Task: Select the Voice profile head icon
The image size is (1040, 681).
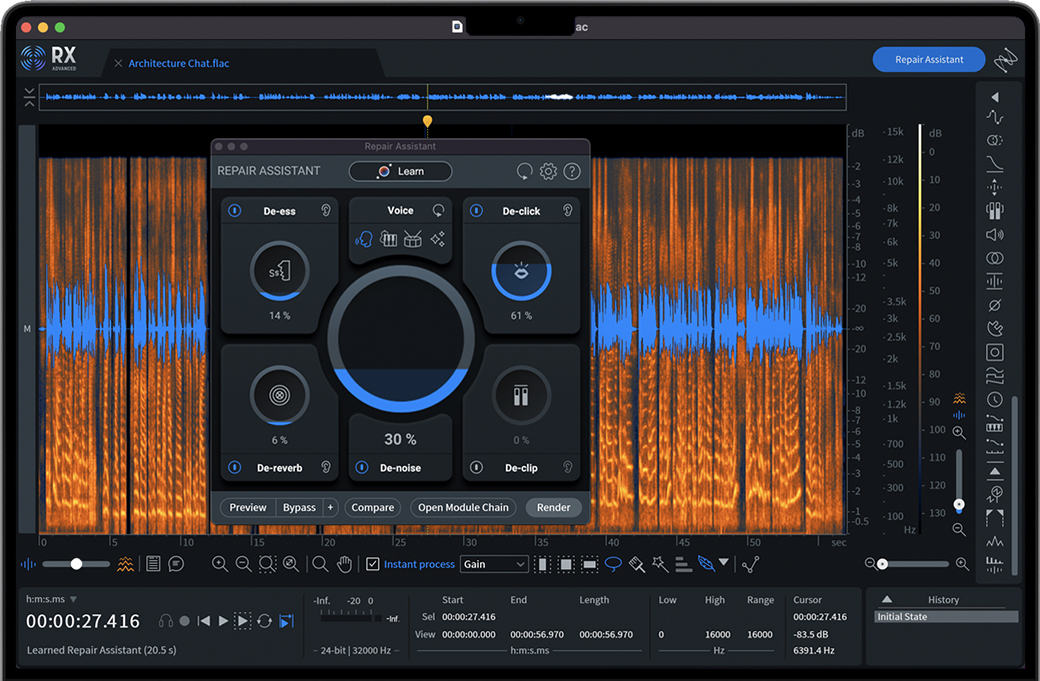Action: coord(364,240)
